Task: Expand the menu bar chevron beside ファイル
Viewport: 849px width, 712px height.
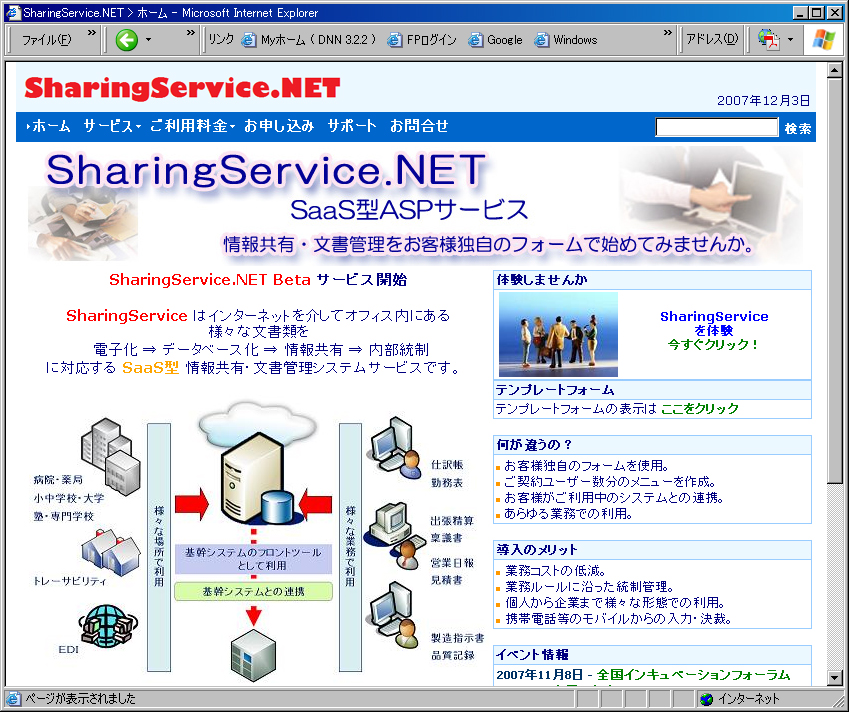Action: [x=92, y=33]
